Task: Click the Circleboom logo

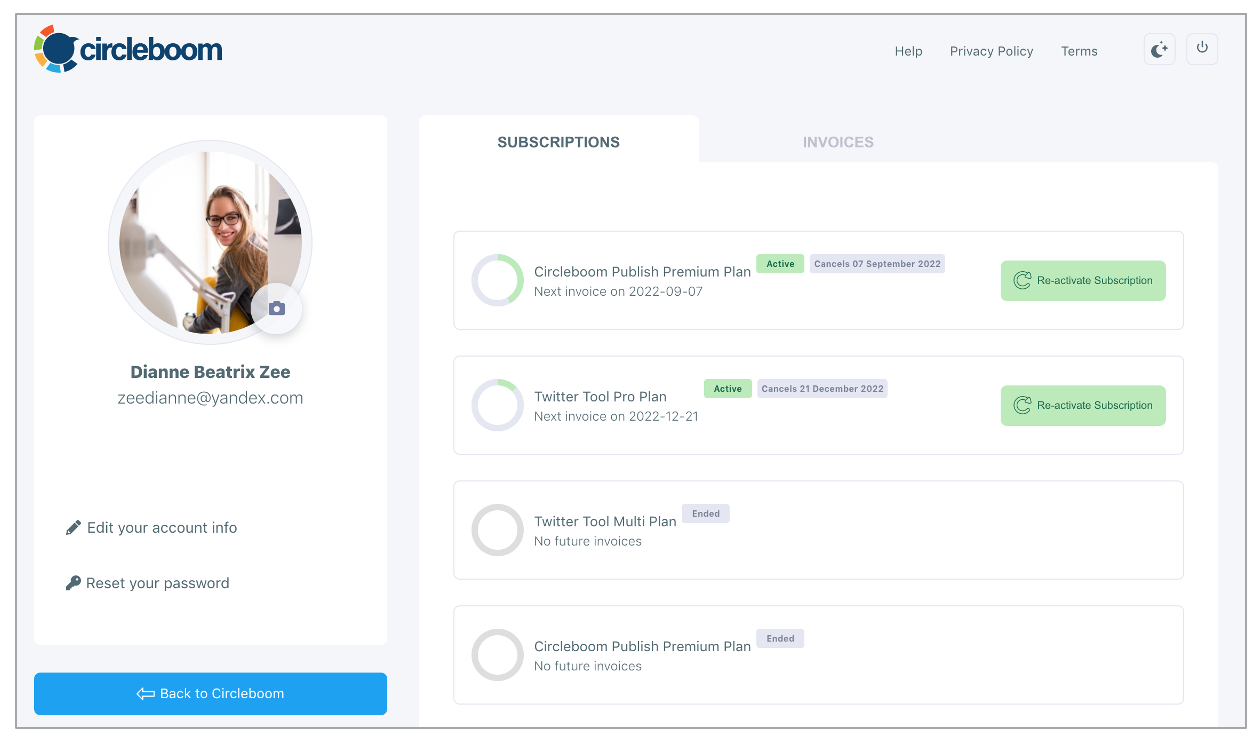Action: pyautogui.click(x=128, y=49)
